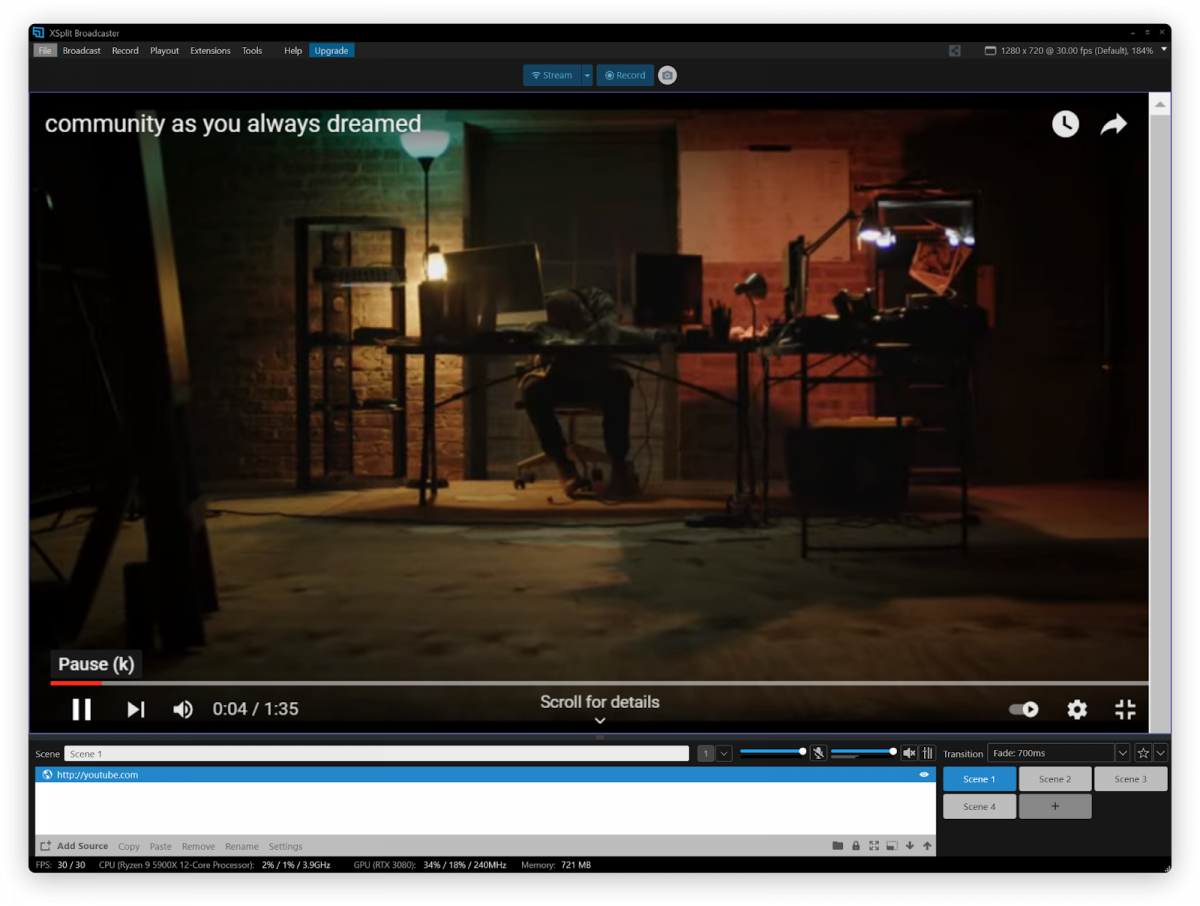This screenshot has height=906, width=1200.
Task: Expand the arrow beside the star icon
Action: click(1161, 753)
